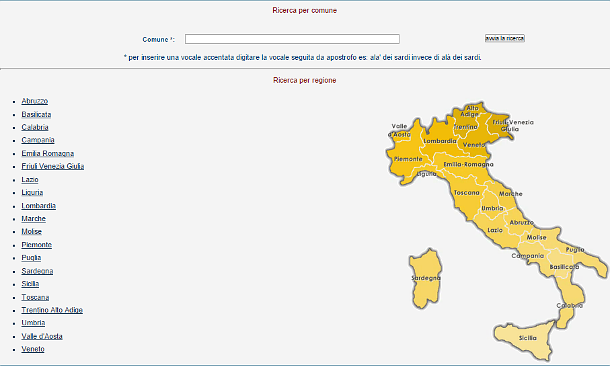Click Alto Adige on the map
Screen dimensions: 610x367
pos(470,111)
